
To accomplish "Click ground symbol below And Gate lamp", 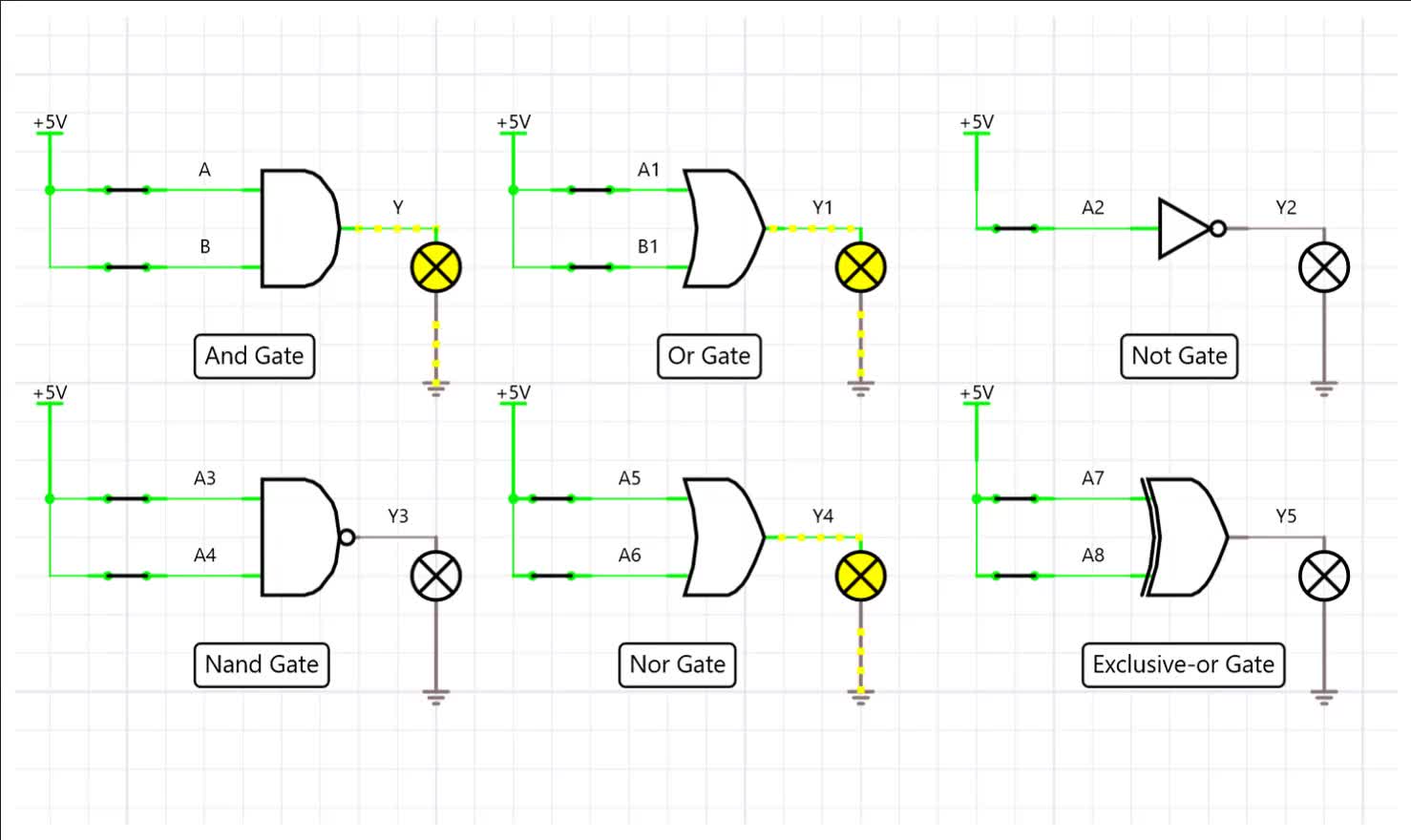I will tap(436, 388).
